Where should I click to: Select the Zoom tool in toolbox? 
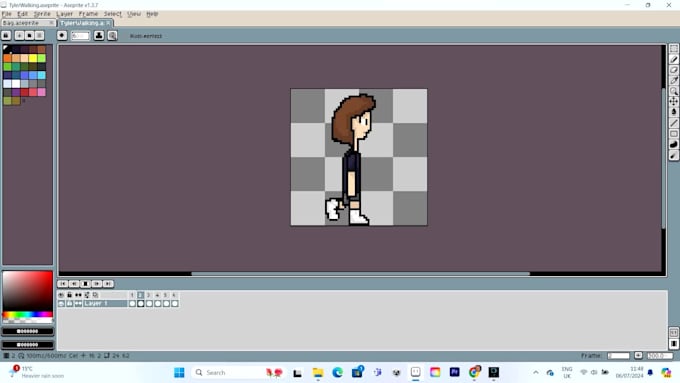point(673,91)
